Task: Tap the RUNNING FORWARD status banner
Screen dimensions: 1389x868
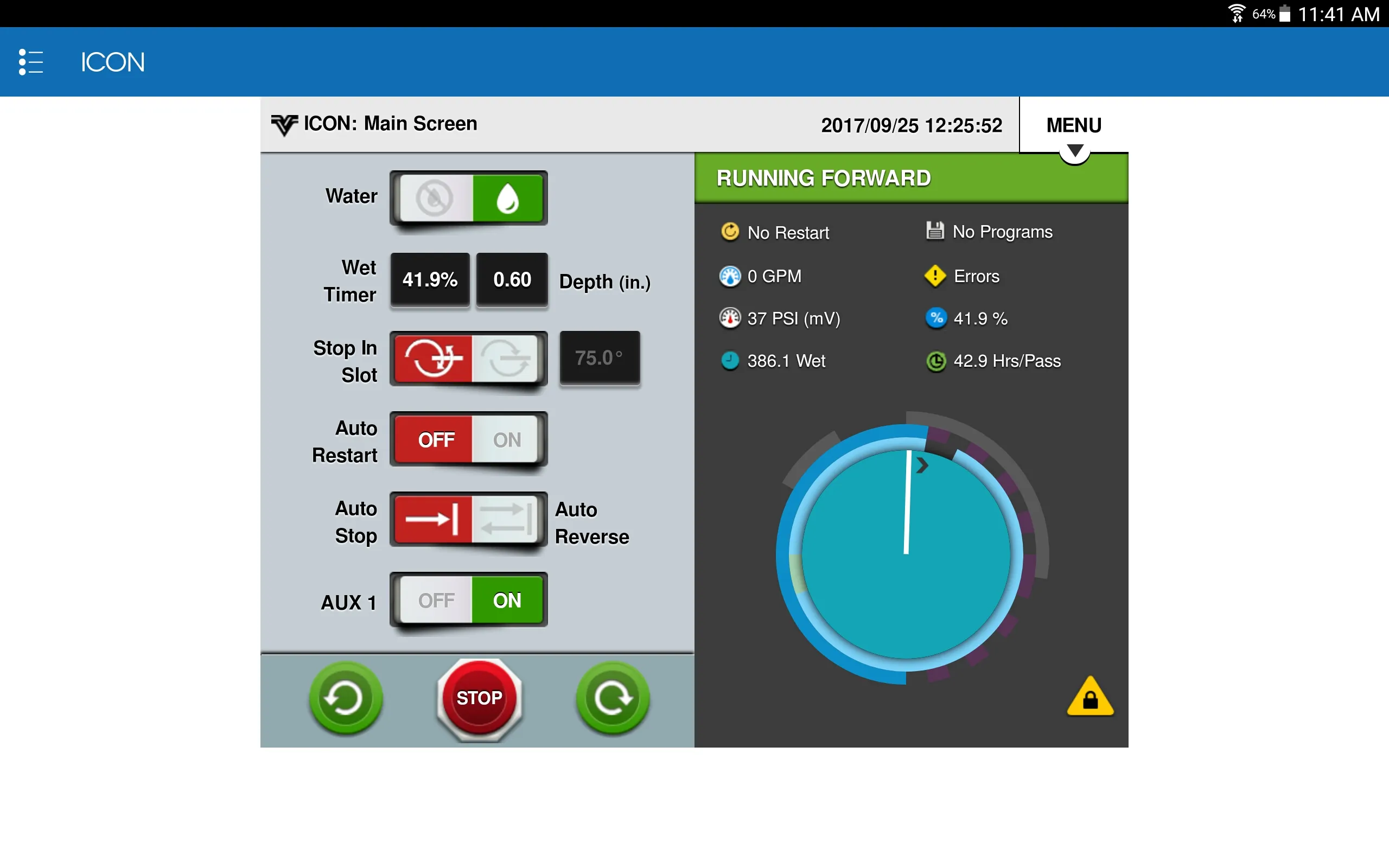Action: [x=911, y=178]
